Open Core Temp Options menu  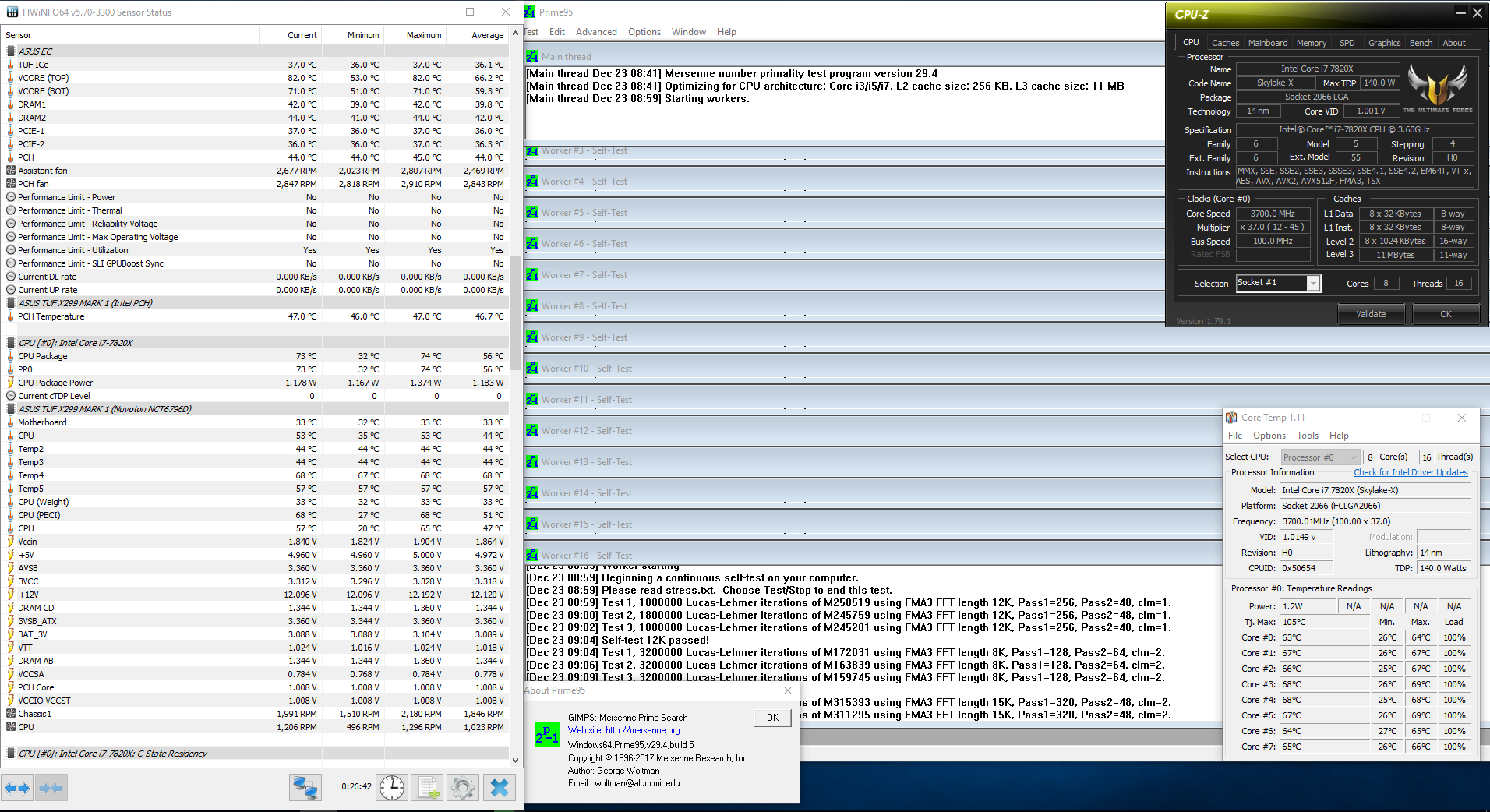(x=1269, y=436)
